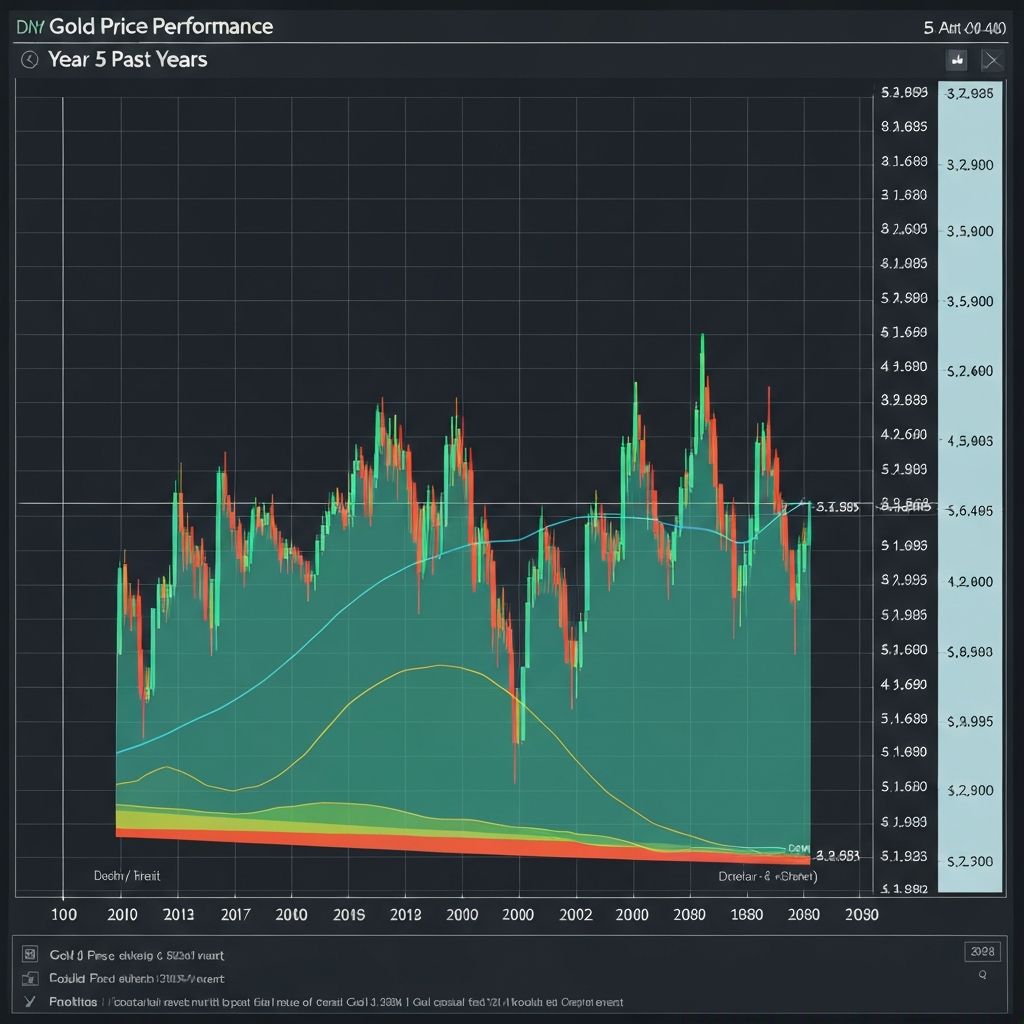Click the back chevron beside Year 5
This screenshot has width=1024, height=1024.
[28, 59]
